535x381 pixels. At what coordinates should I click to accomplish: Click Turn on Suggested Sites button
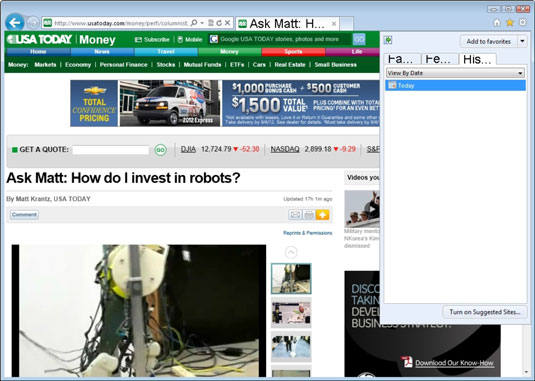[x=485, y=312]
